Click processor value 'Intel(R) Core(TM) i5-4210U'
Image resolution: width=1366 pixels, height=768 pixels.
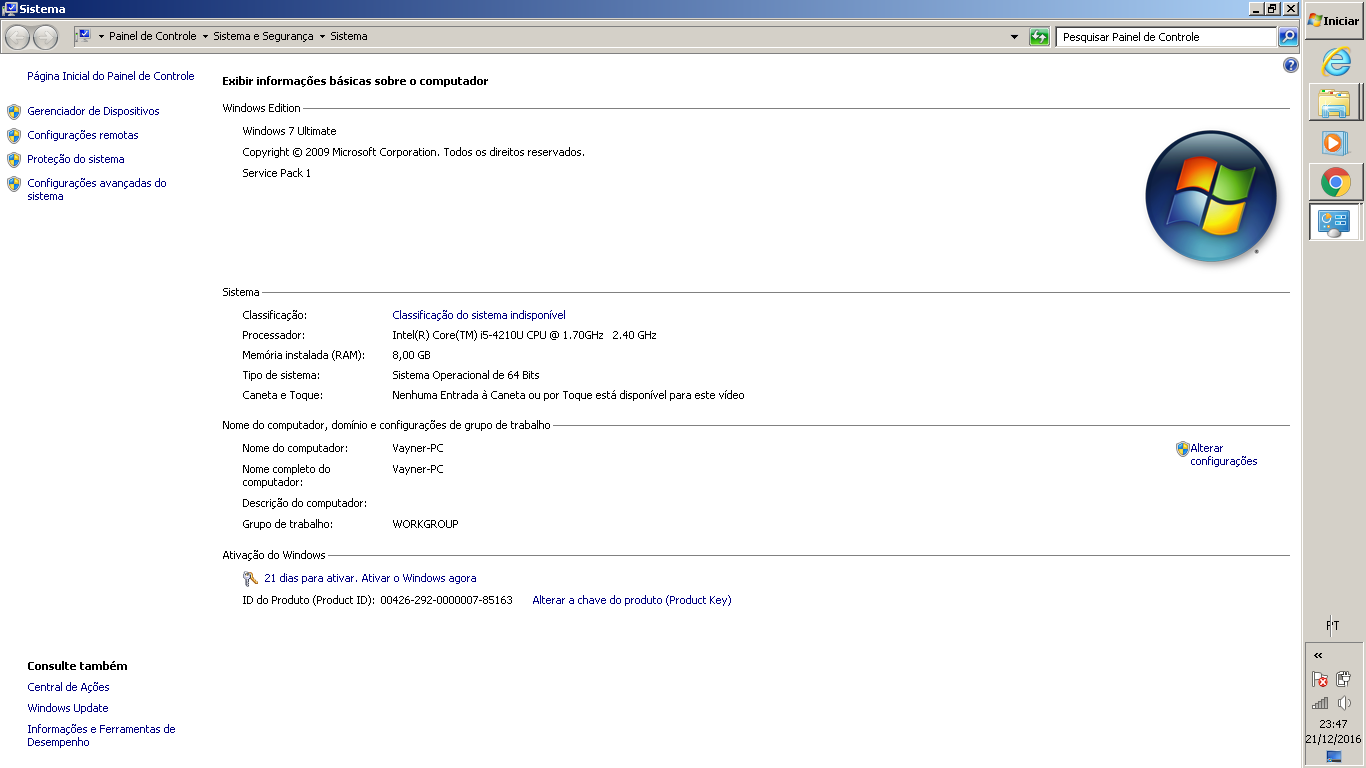coord(524,335)
